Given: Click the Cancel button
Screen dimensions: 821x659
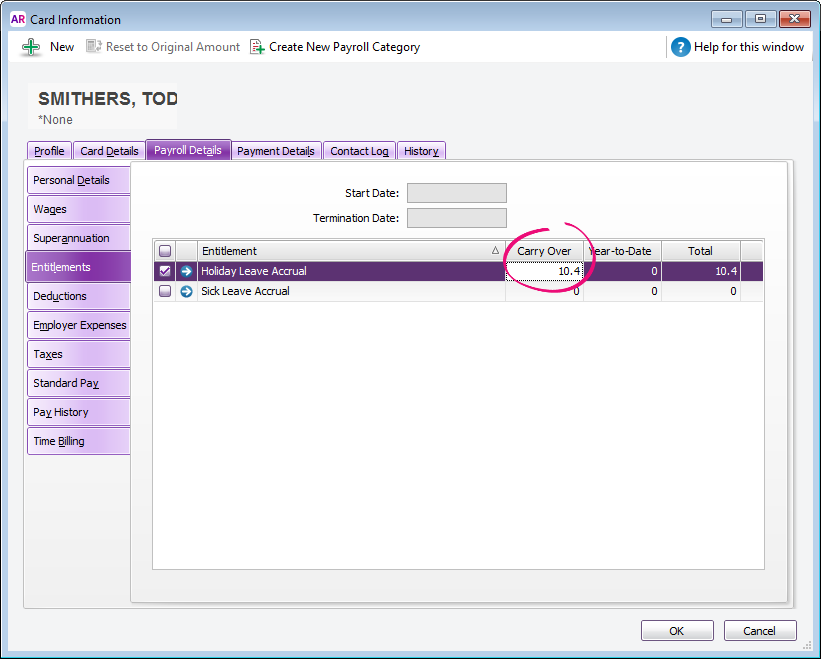Looking at the screenshot, I should [x=759, y=630].
